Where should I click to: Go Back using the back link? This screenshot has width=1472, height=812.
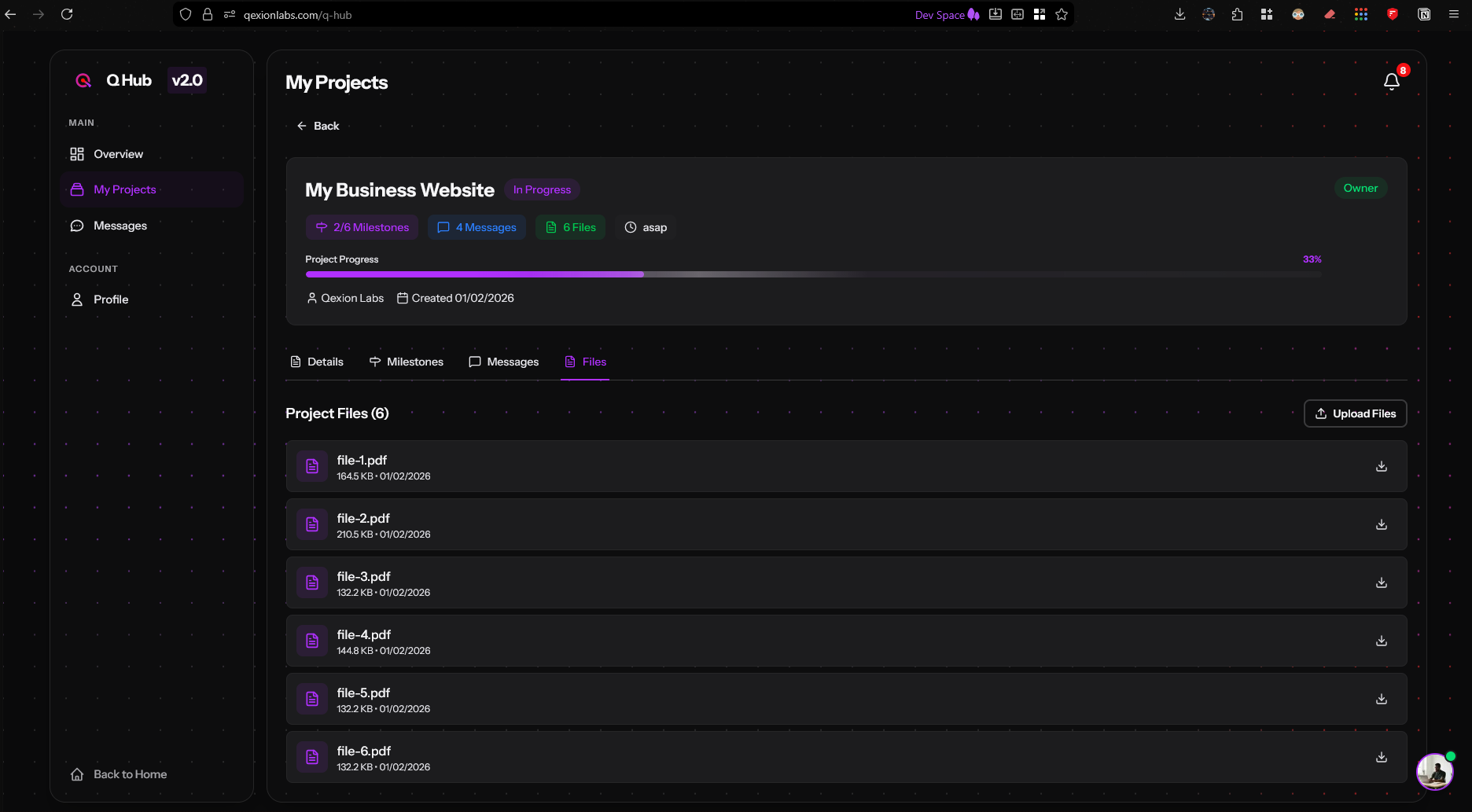click(318, 126)
